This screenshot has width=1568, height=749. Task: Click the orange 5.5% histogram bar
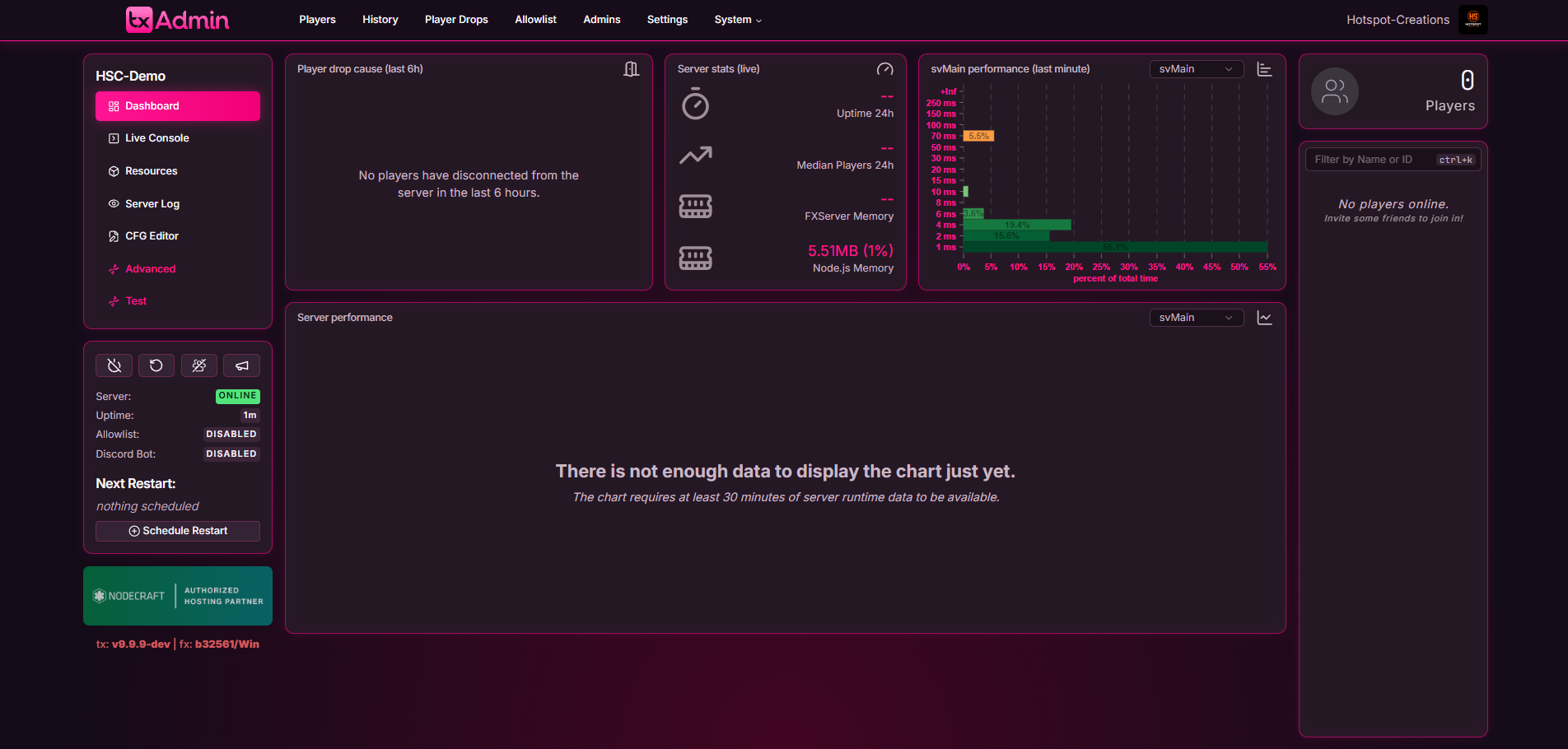(978, 136)
